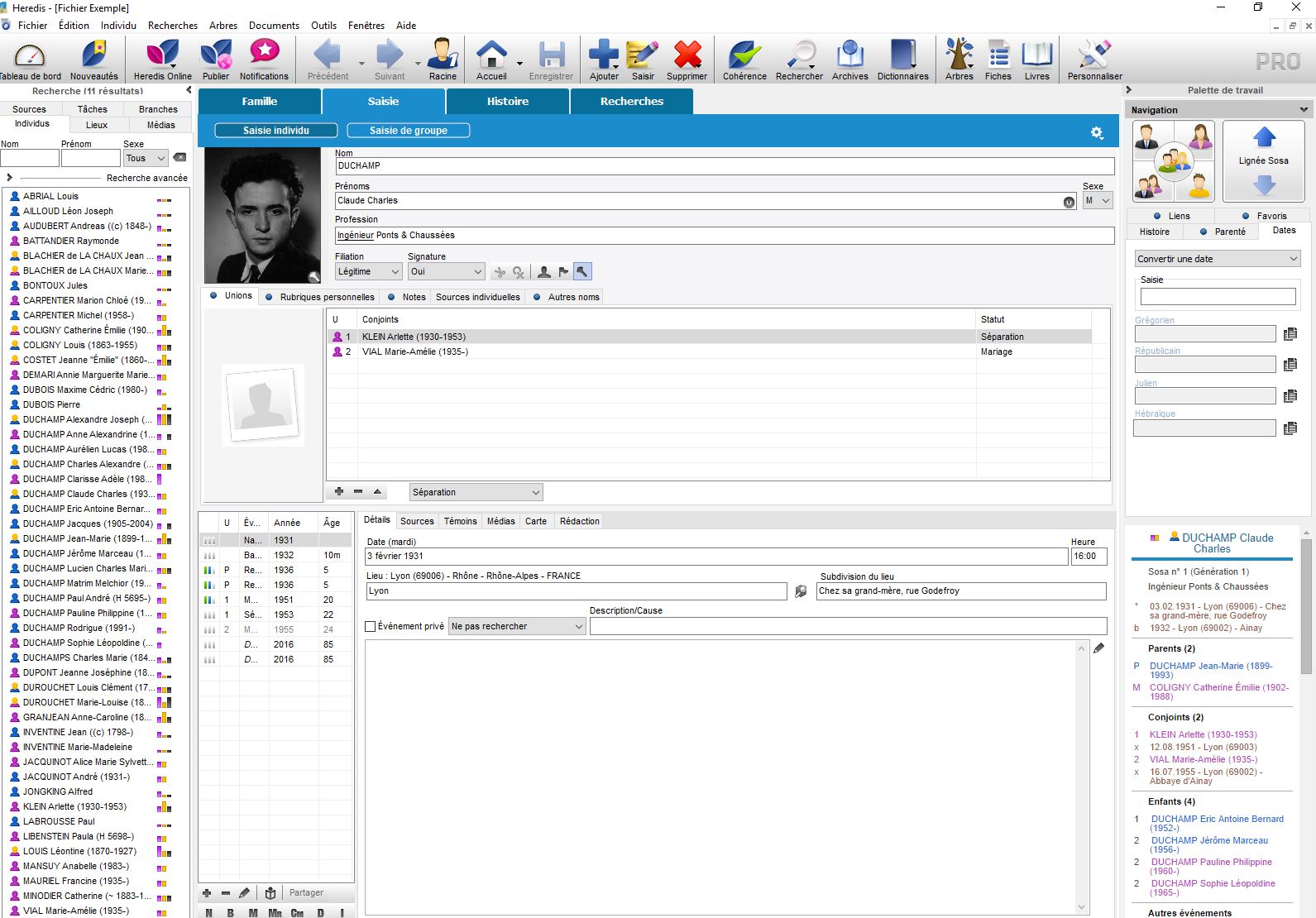Open the settings gear in Saisie bar
Image resolution: width=1316 pixels, height=918 pixels.
coord(1097,132)
